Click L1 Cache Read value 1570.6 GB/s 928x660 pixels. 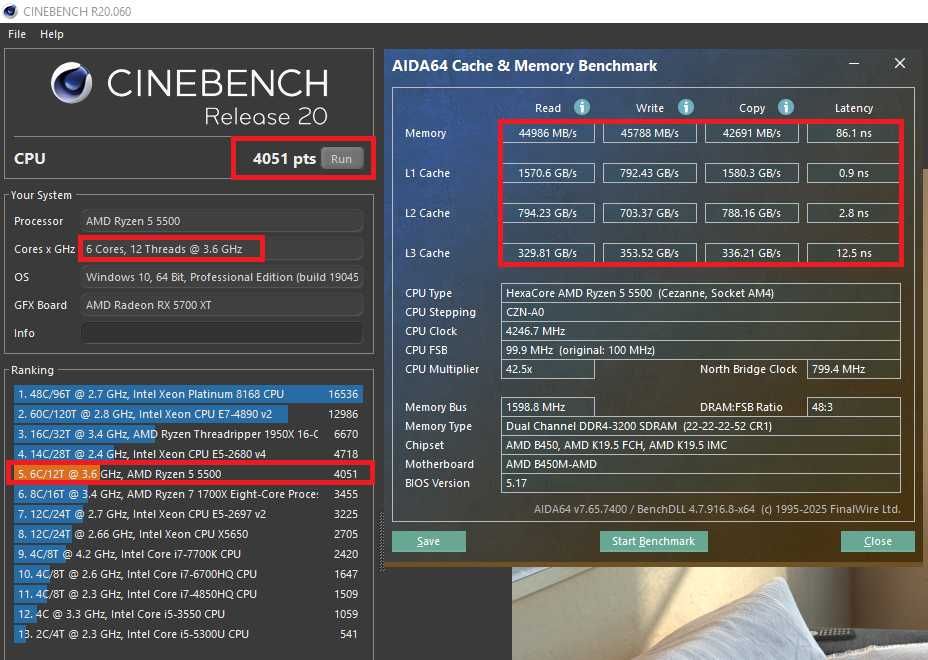547,173
